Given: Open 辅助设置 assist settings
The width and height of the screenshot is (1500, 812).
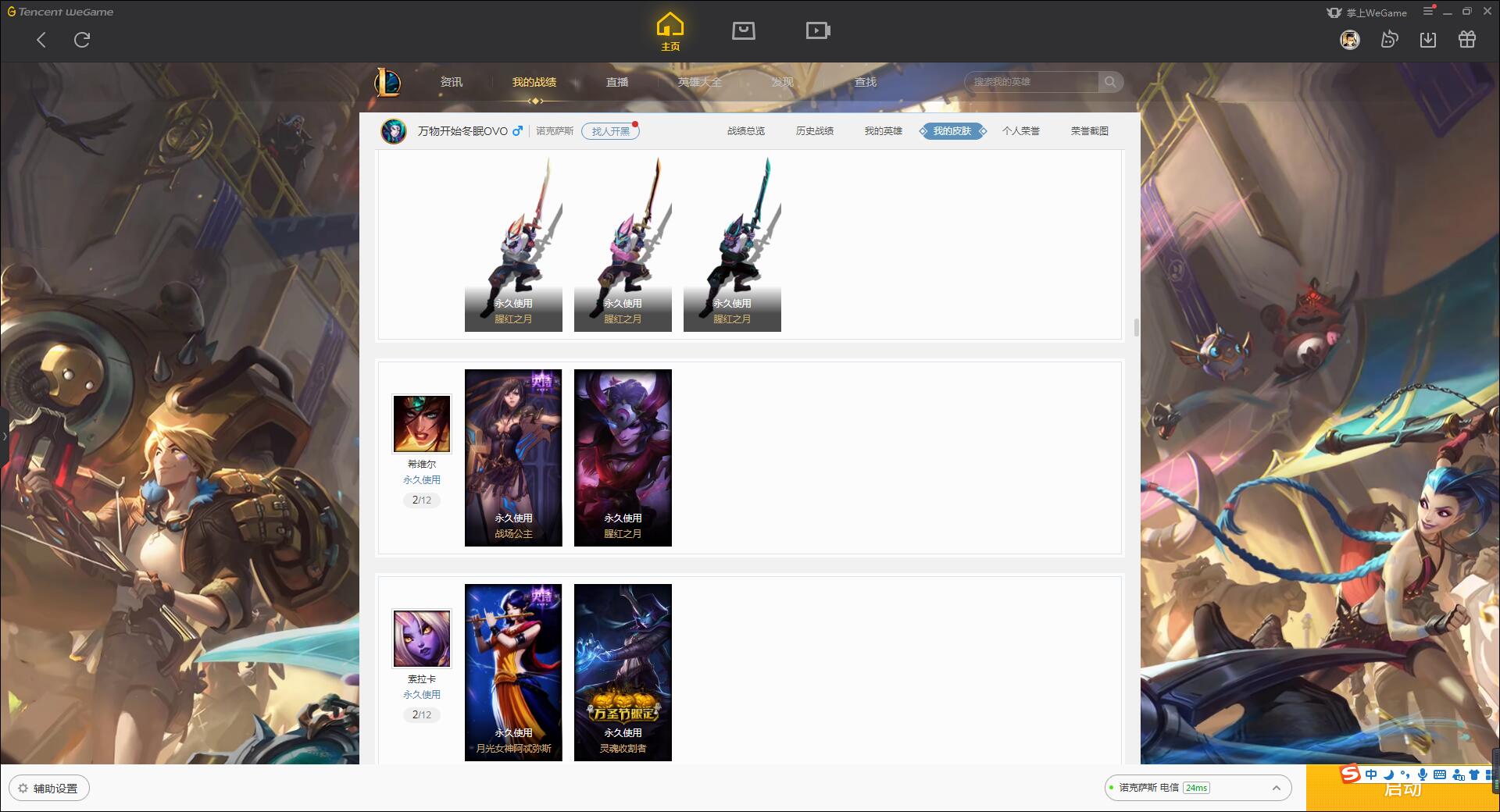Looking at the screenshot, I should pyautogui.click(x=48, y=789).
